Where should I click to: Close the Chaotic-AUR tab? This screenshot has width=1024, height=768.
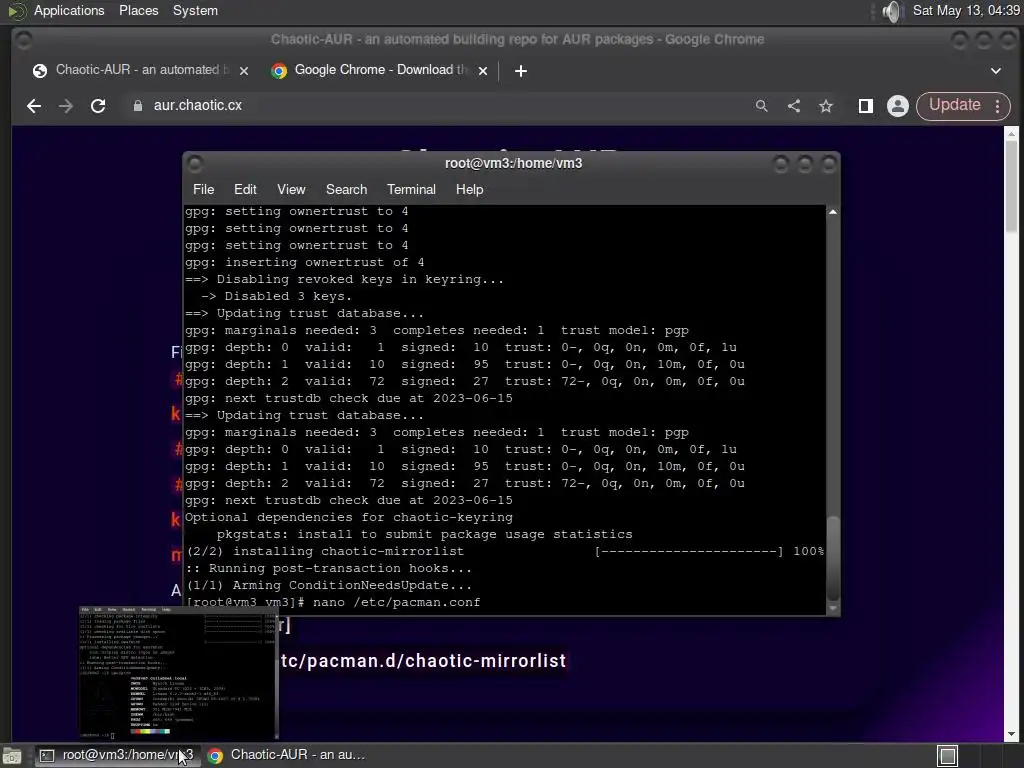[x=244, y=71]
